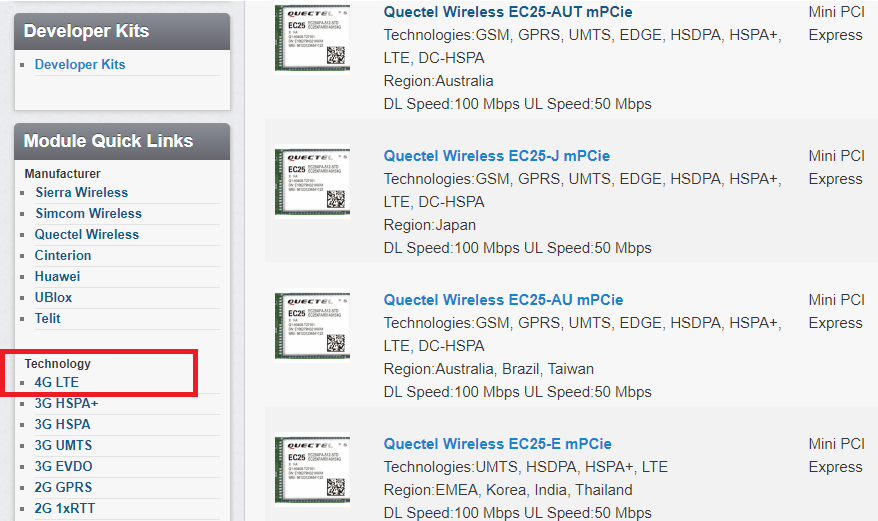Image resolution: width=878 pixels, height=521 pixels.
Task: View EC25-J module thumbnail image
Action: (x=312, y=182)
